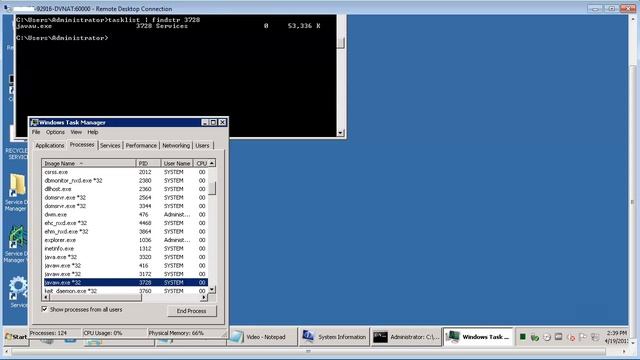Image resolution: width=640 pixels, height=360 pixels.
Task: Click the tasklist command line text
Action: (x=153, y=20)
